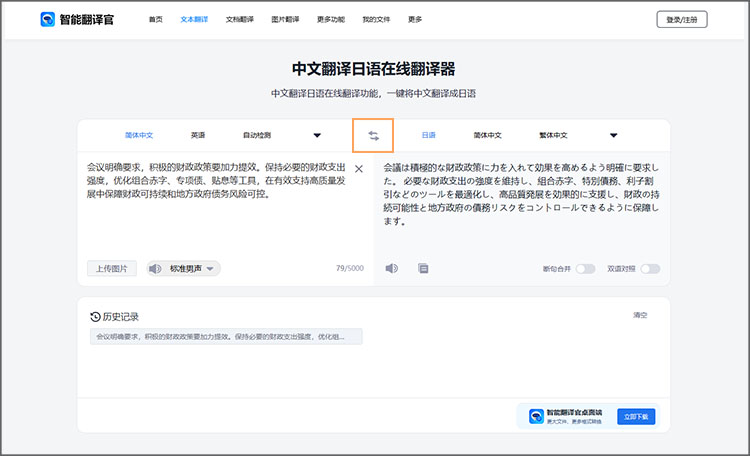Screen dimensions: 750x456
Task: Go to 文档翻译 page
Action: 240,20
